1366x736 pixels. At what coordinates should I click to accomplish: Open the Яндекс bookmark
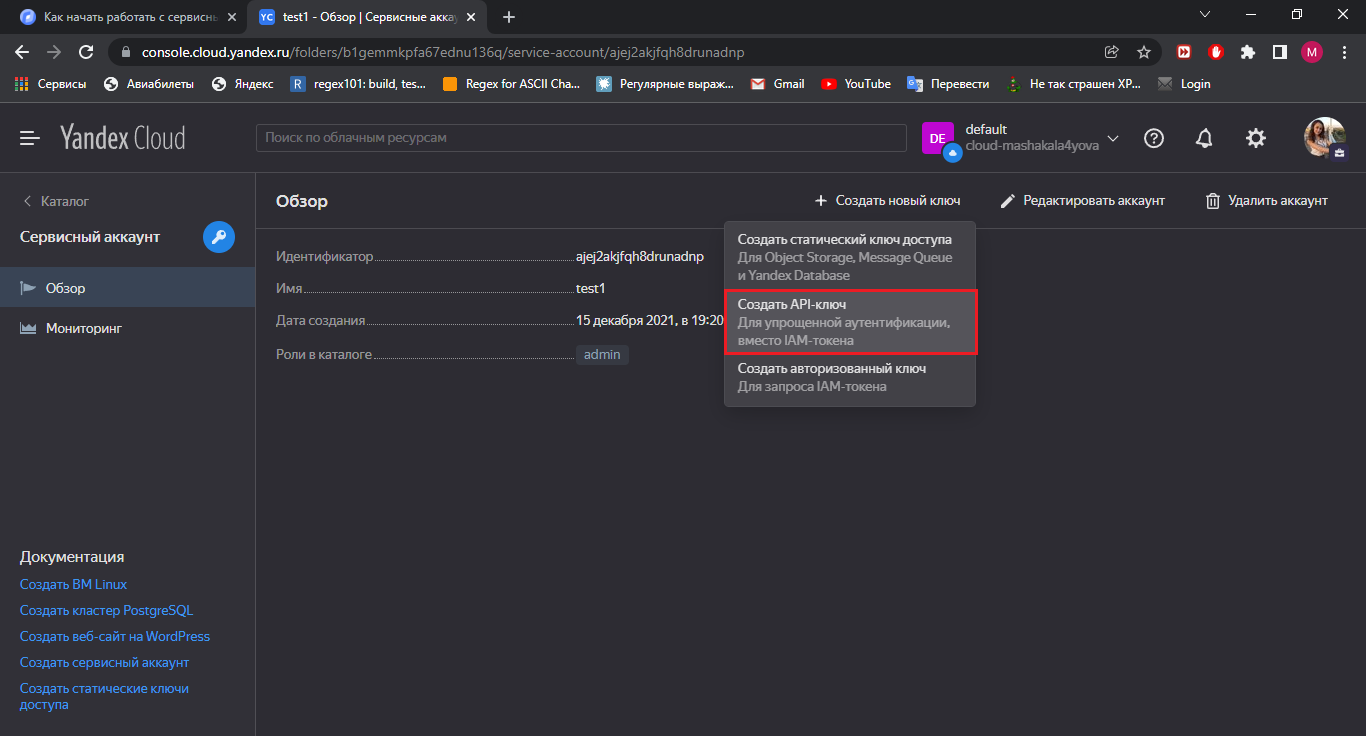point(243,84)
